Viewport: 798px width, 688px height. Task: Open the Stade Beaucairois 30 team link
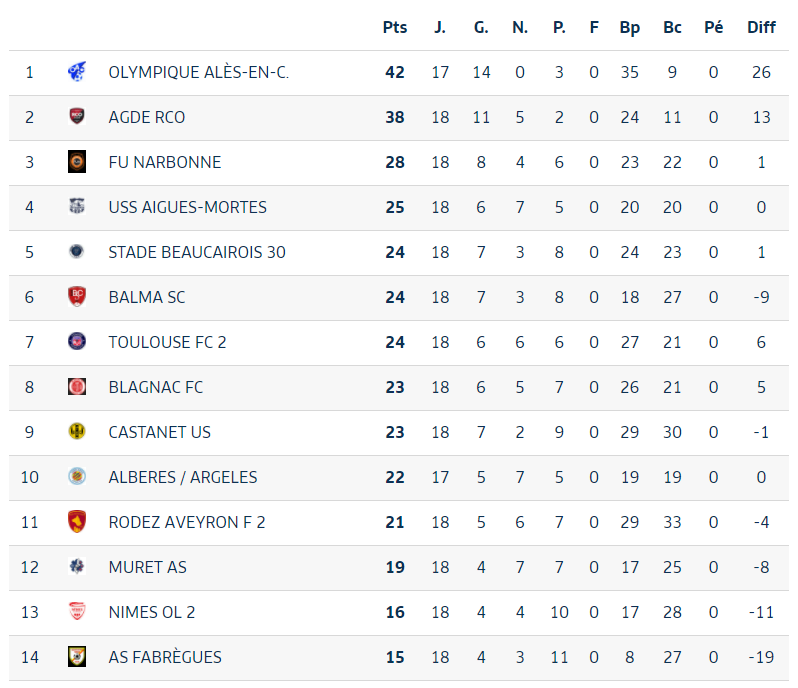pyautogui.click(x=197, y=252)
